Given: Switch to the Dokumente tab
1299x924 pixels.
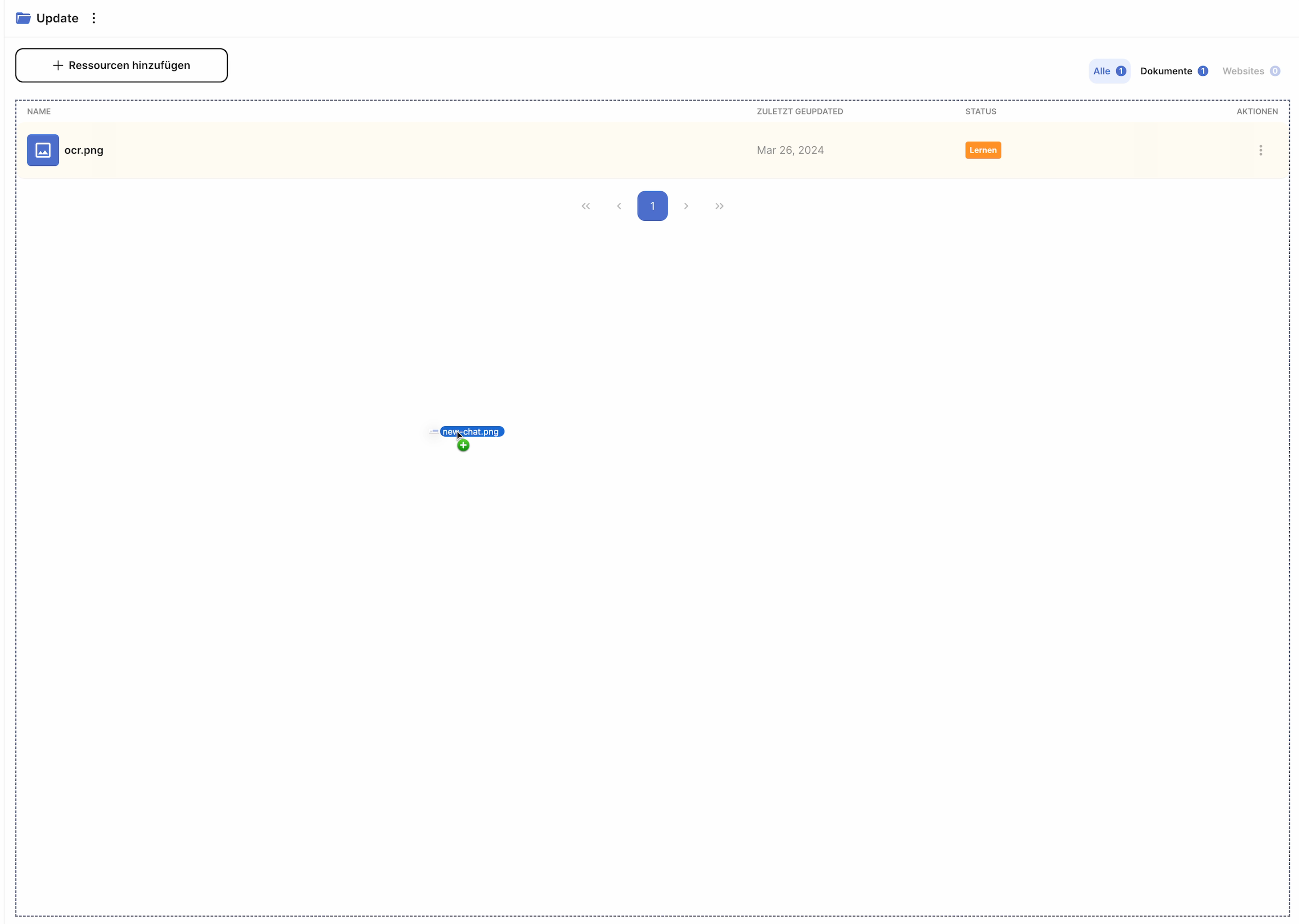Looking at the screenshot, I should click(x=1173, y=71).
